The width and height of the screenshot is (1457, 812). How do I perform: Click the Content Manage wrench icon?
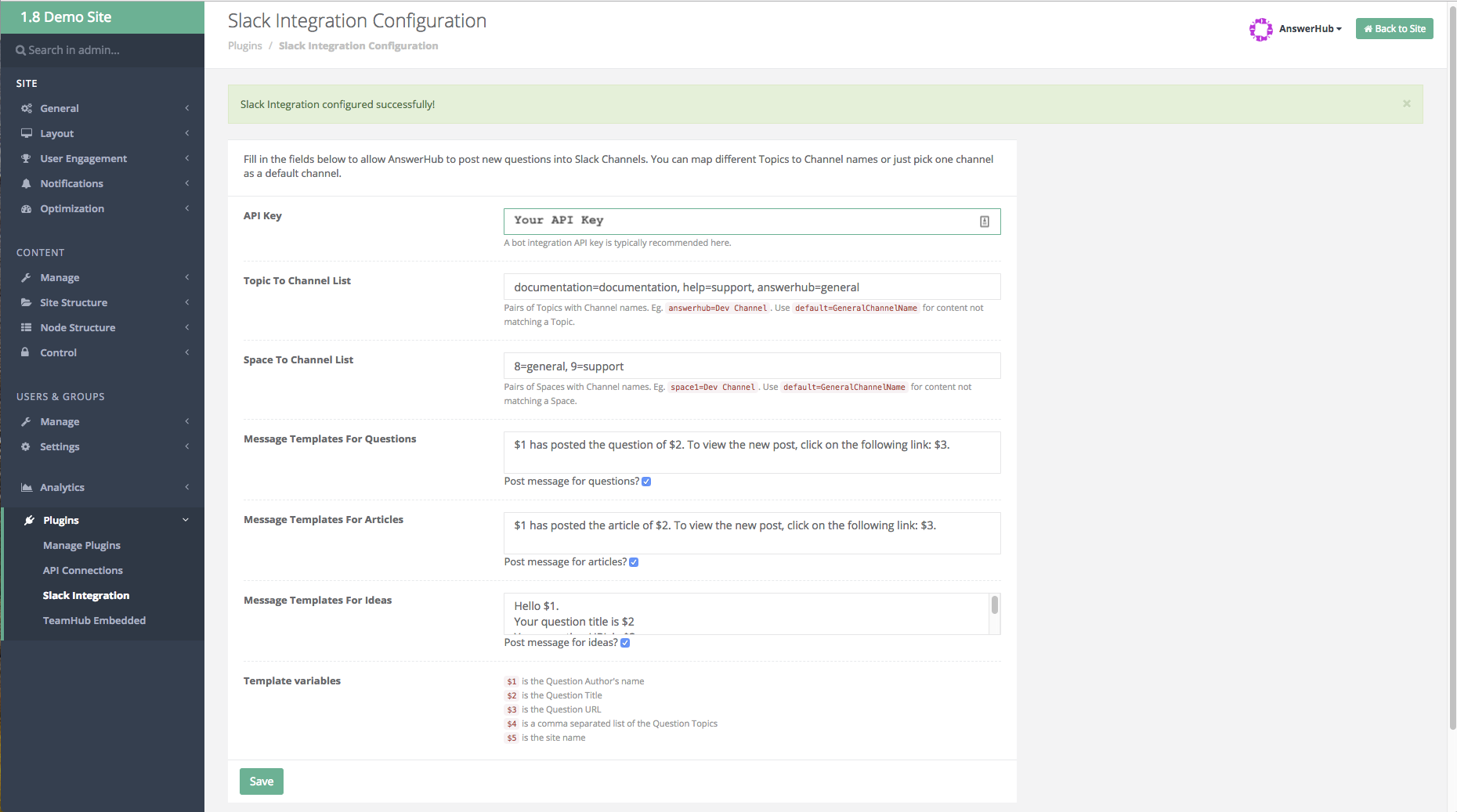point(27,277)
